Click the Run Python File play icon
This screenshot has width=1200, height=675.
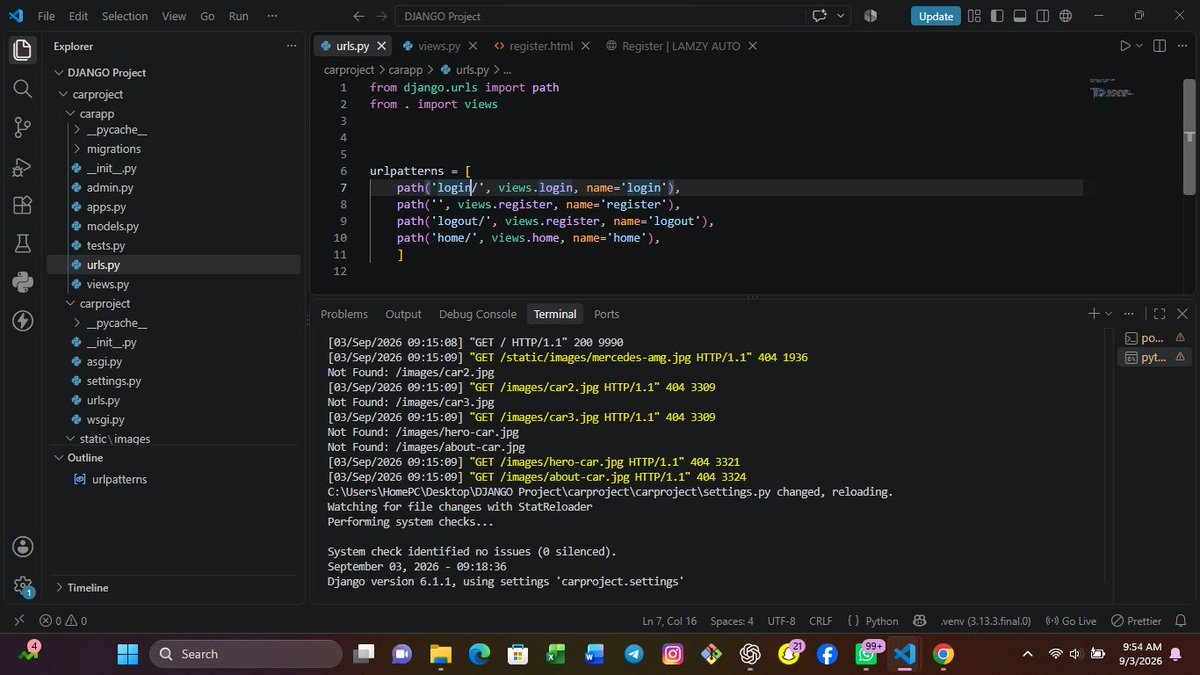point(1125,46)
